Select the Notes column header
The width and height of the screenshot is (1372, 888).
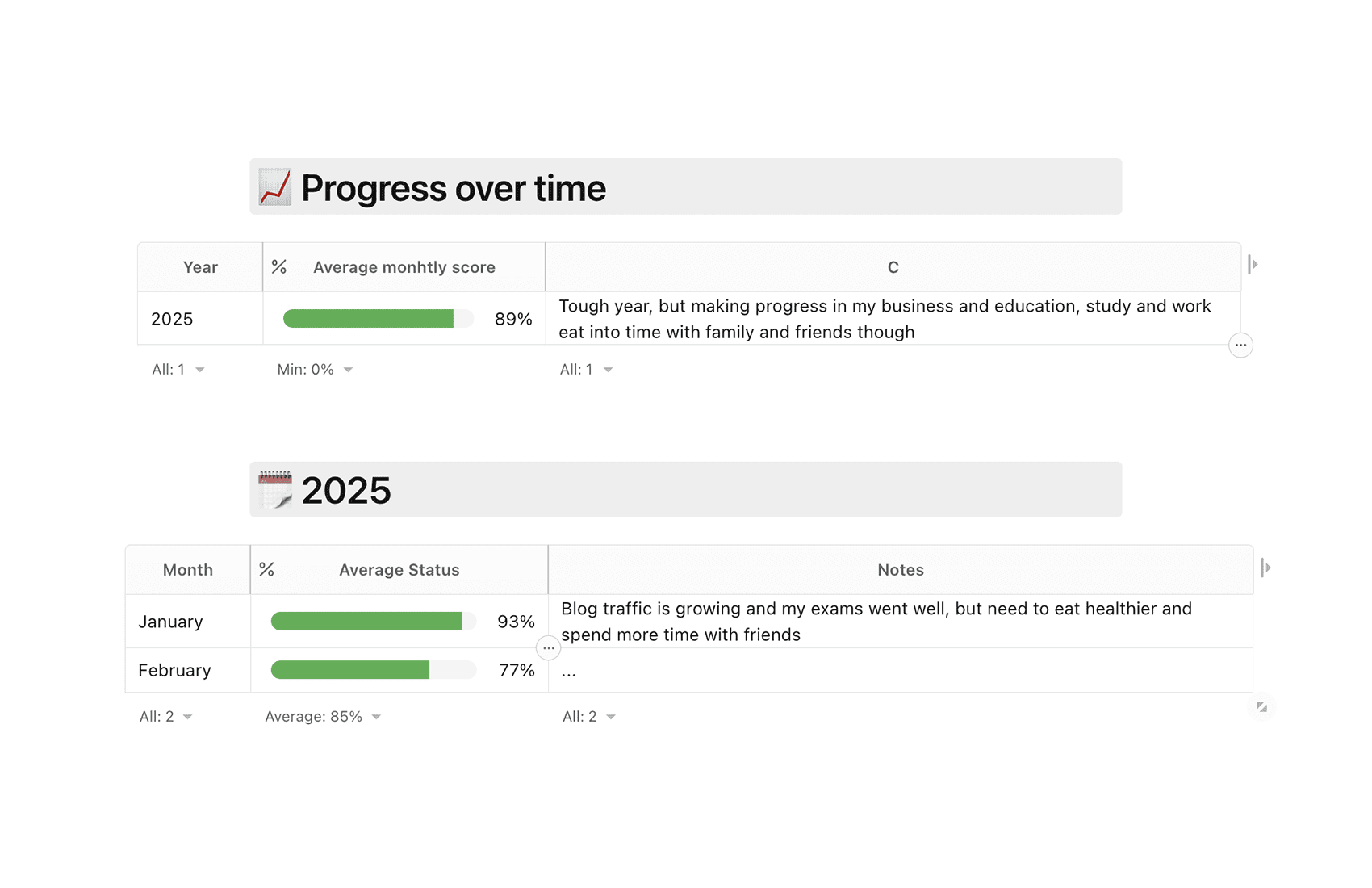[901, 570]
